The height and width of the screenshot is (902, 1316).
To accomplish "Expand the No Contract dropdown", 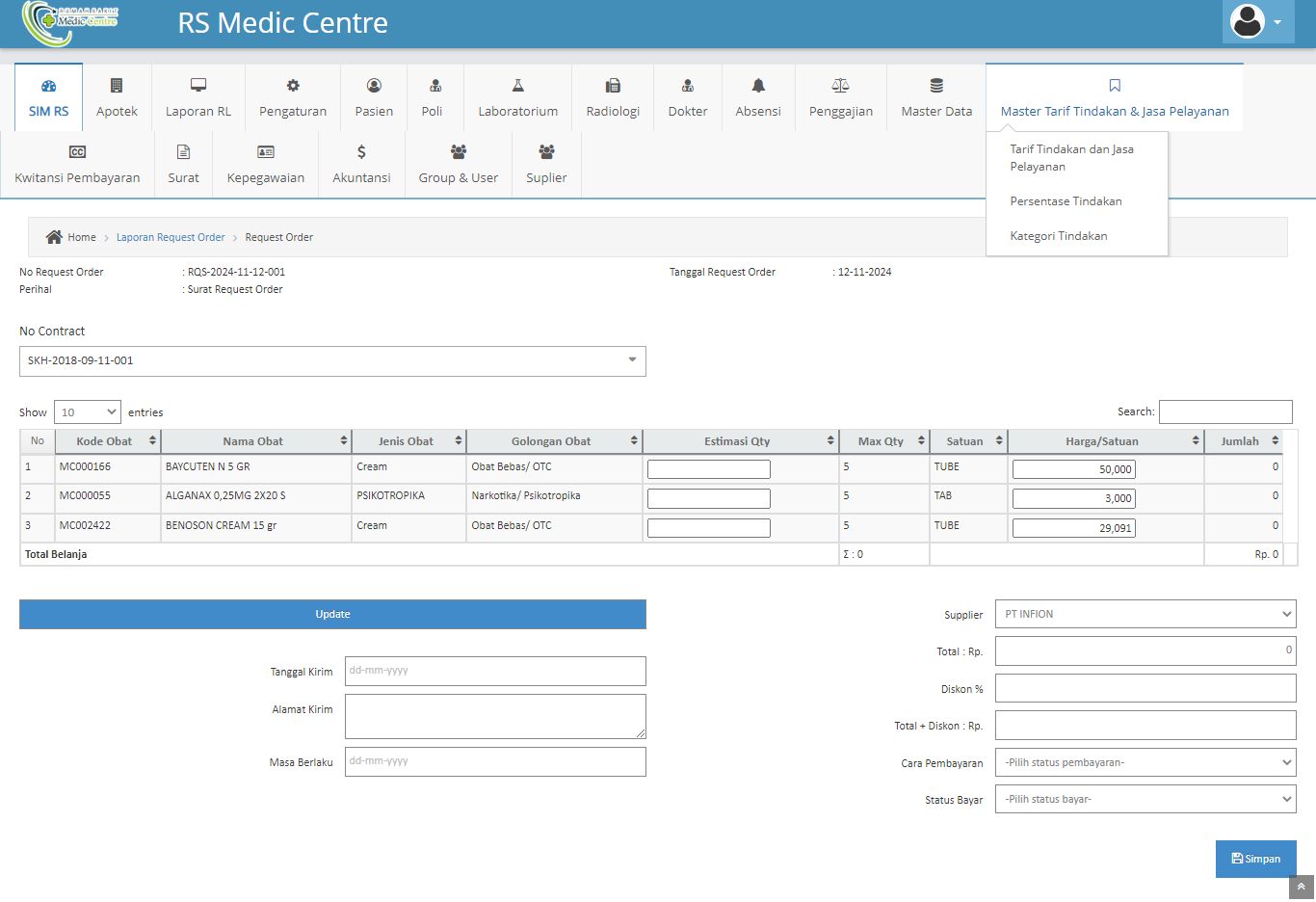I will (x=332, y=361).
